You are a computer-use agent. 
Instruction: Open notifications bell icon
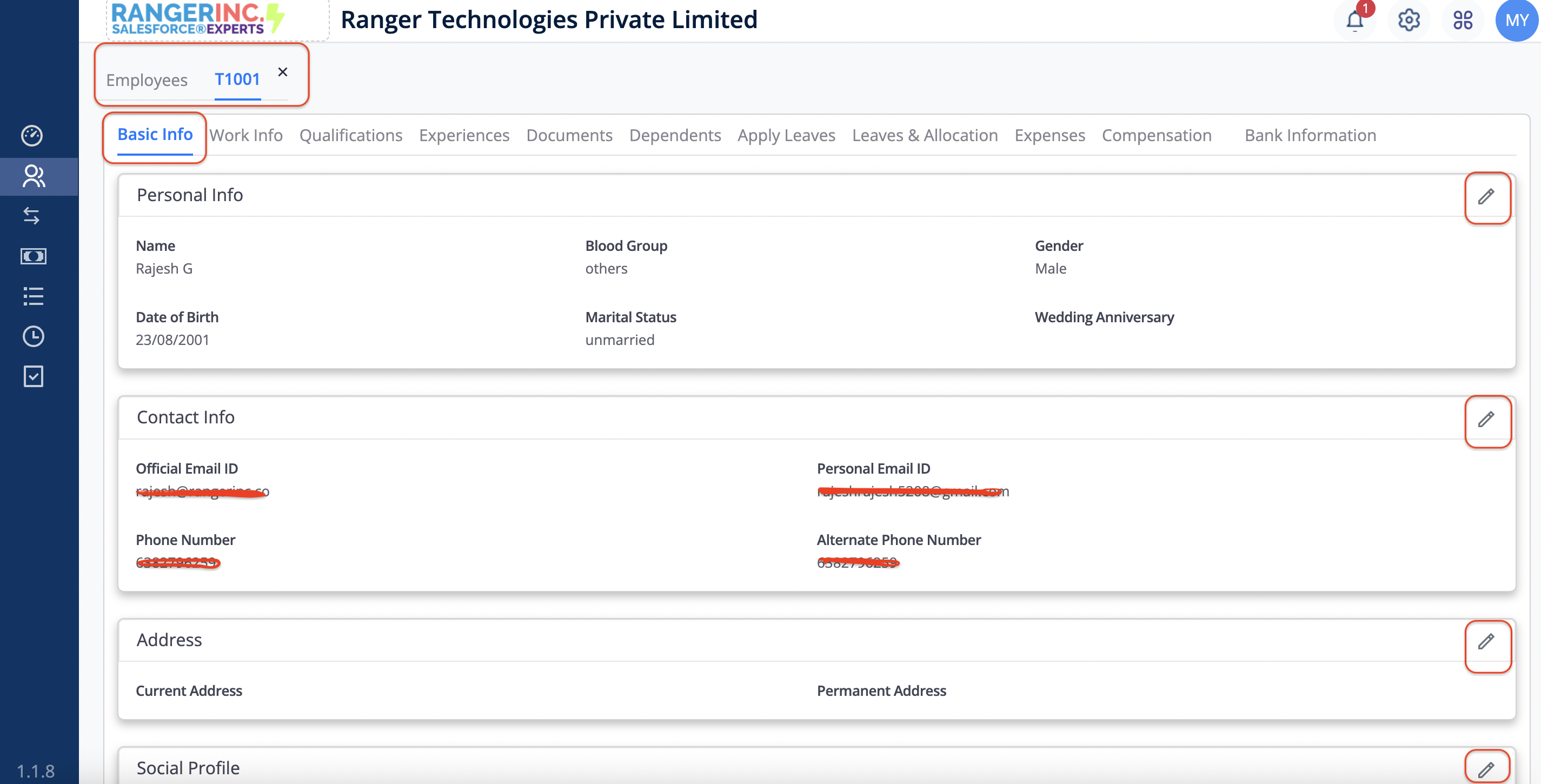[1354, 21]
